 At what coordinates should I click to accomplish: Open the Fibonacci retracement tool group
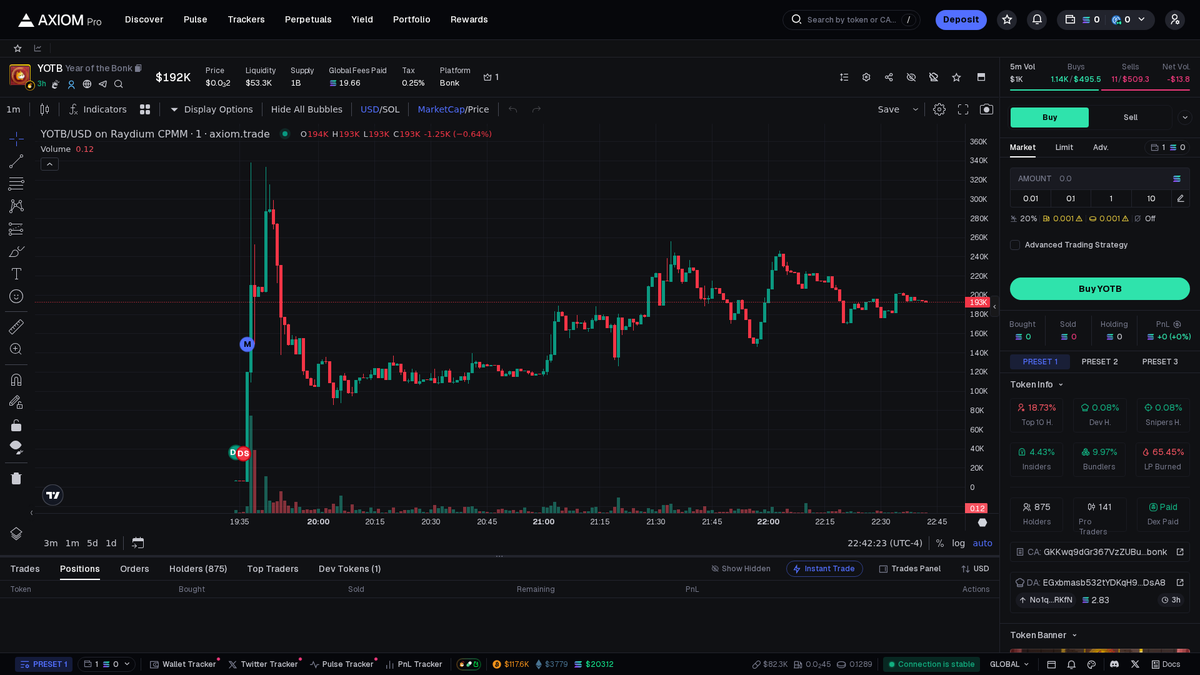(16, 184)
